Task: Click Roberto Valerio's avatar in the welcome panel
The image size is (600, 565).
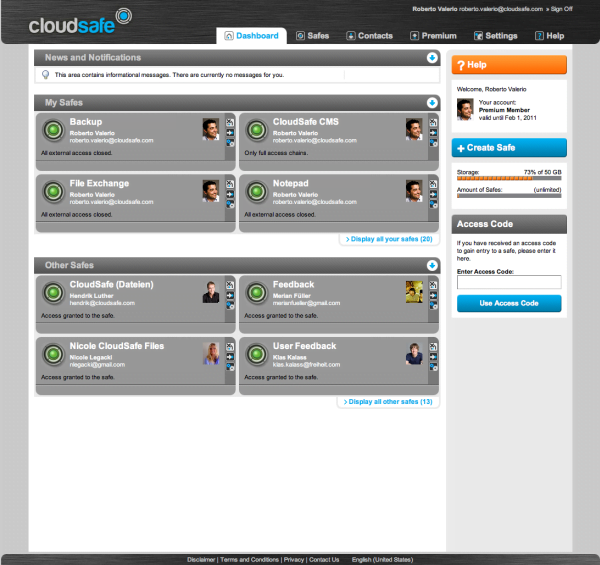Action: [x=465, y=109]
